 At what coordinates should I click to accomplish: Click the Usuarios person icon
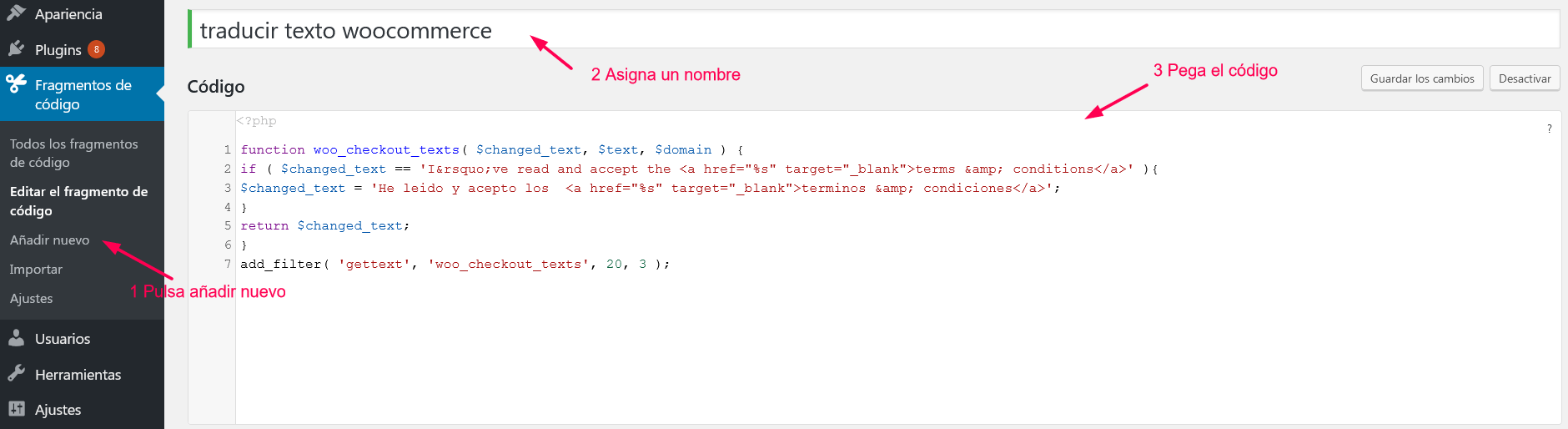[x=16, y=338]
